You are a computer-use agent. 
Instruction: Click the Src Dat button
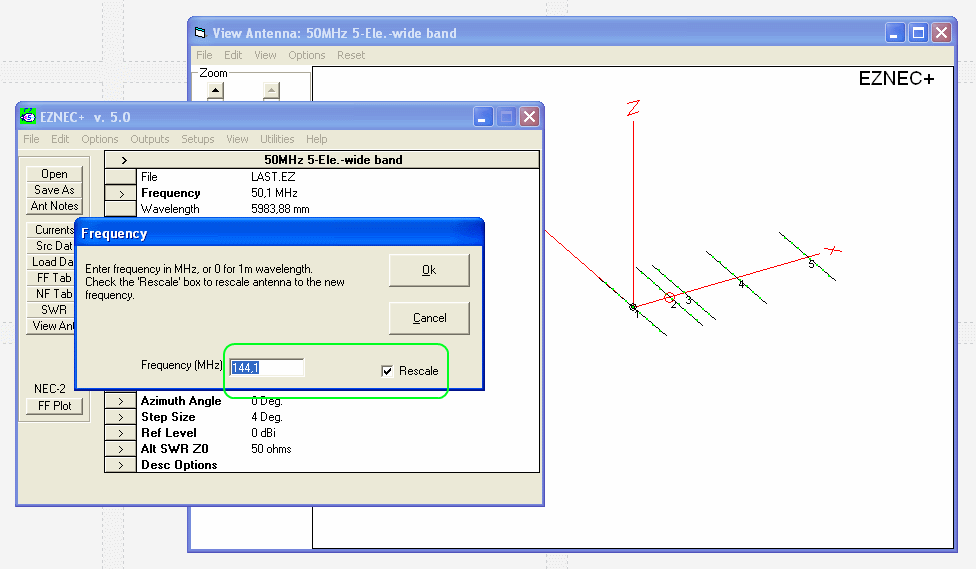51,246
